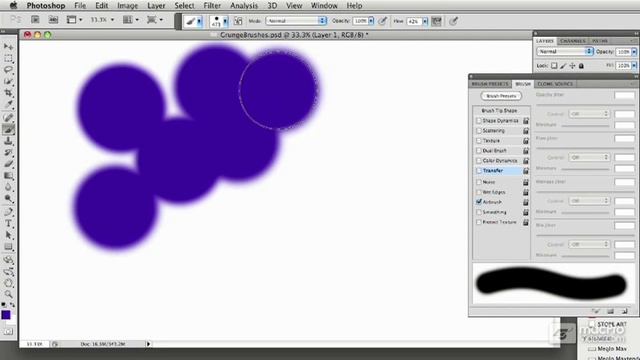640x360 pixels.
Task: Enable the Shape Dynamics checkbox
Action: coord(479,121)
